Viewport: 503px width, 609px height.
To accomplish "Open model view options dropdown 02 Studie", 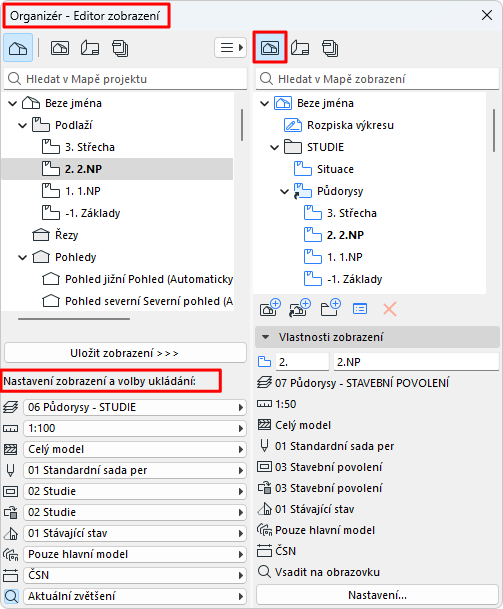I will tap(135, 491).
